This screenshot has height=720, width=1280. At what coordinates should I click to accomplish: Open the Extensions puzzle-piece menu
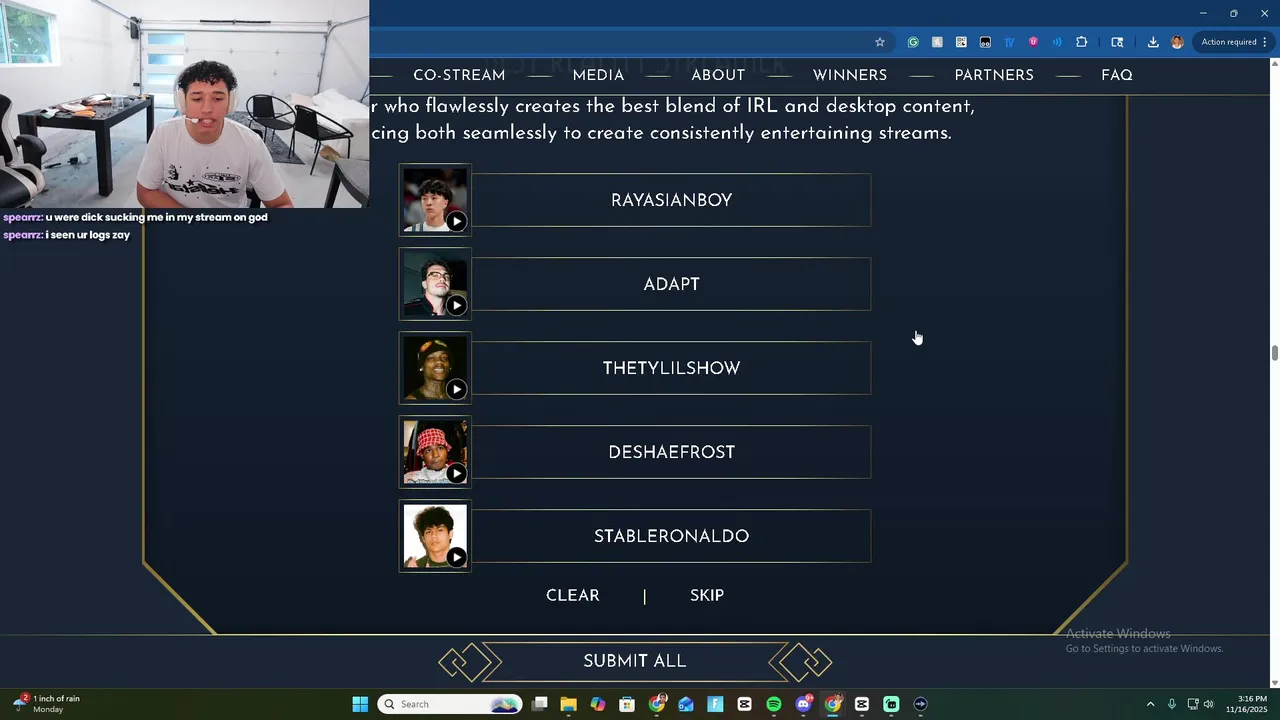pos(1082,42)
